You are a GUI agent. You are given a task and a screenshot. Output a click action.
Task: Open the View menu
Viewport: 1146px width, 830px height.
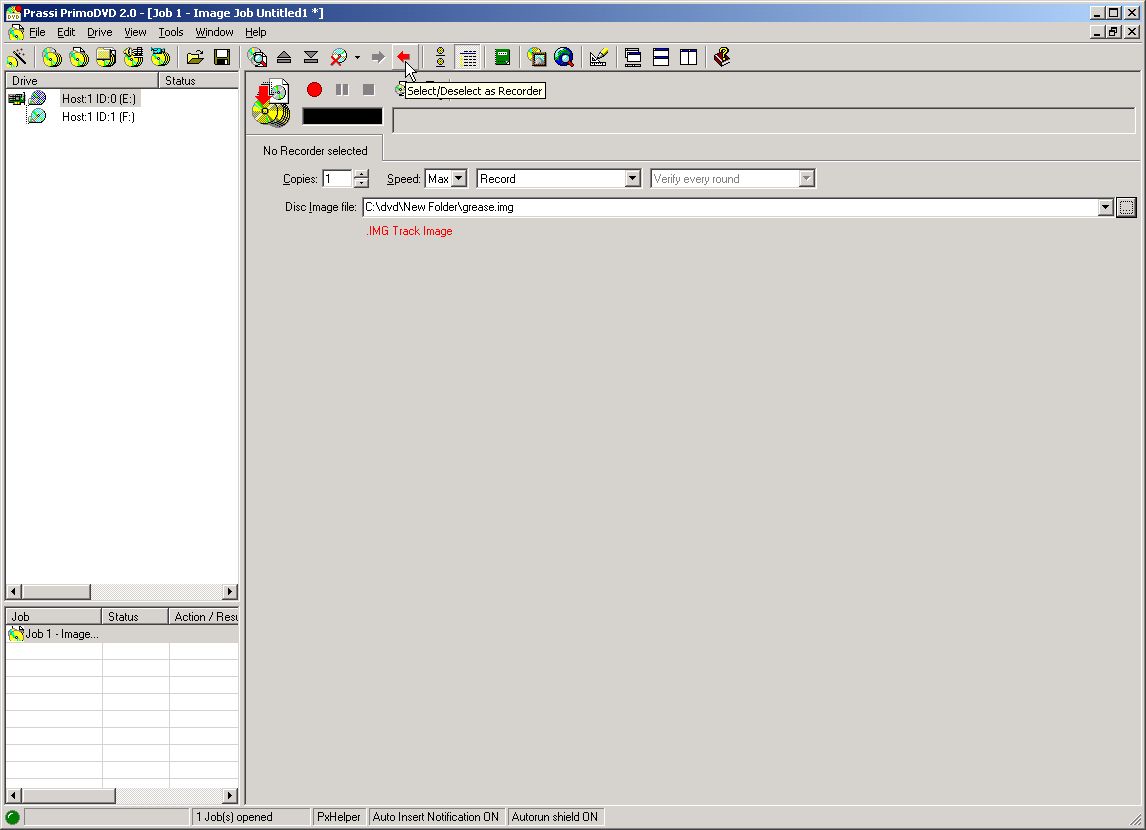(135, 32)
